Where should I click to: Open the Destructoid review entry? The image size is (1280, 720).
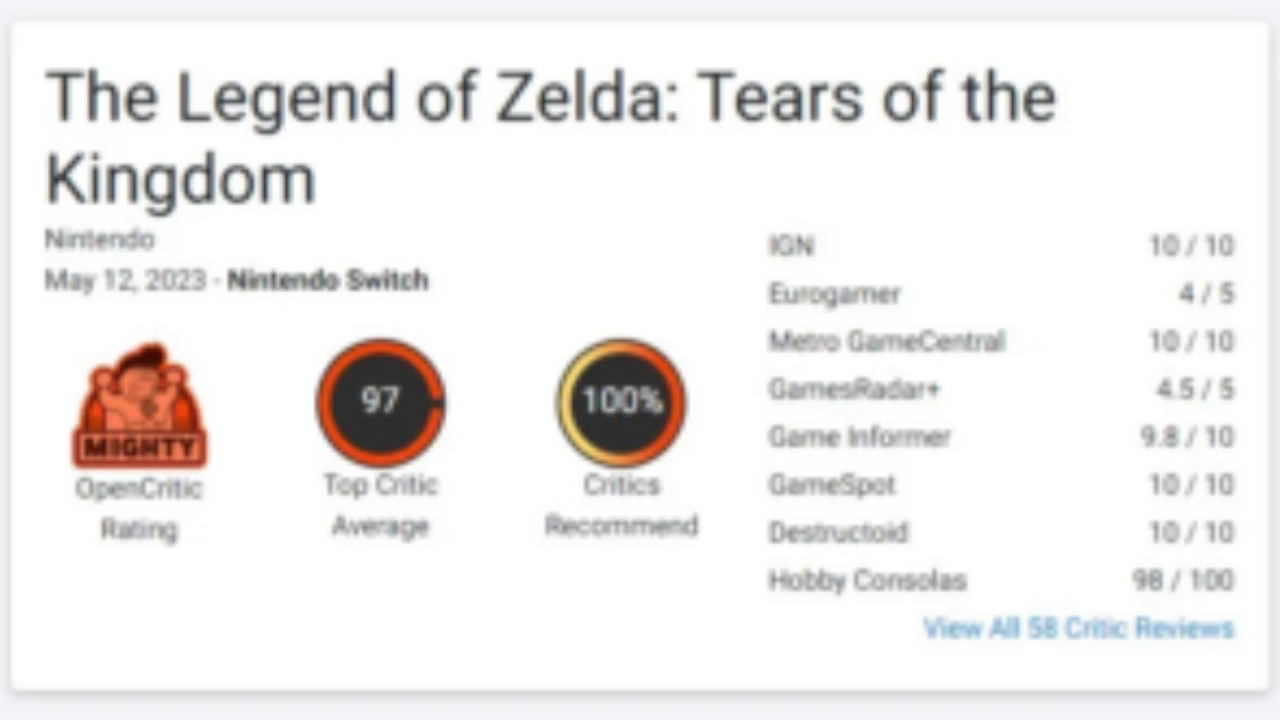coord(1001,532)
